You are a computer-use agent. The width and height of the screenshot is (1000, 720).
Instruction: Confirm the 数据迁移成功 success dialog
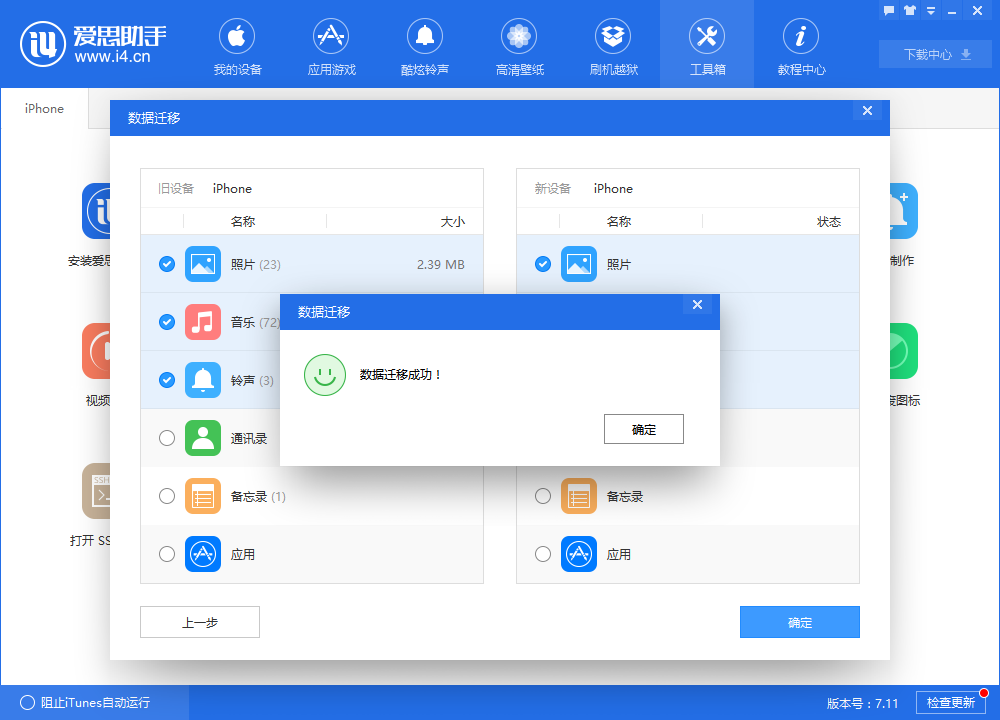[x=643, y=428]
